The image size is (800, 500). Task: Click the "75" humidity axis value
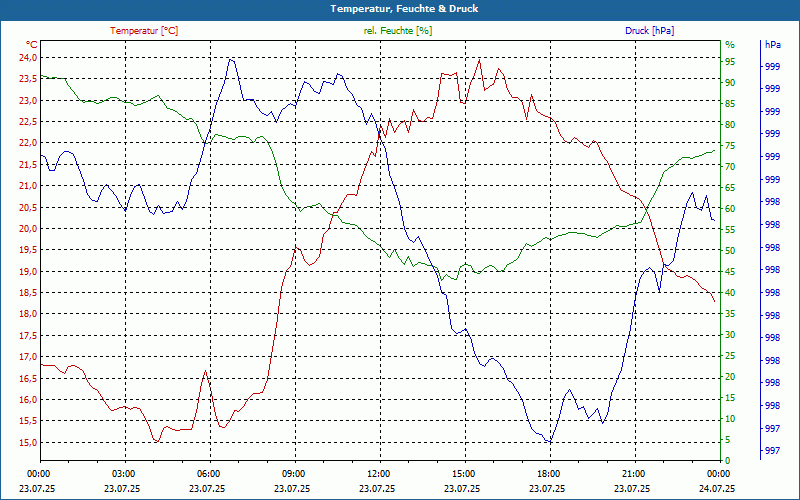tap(730, 145)
